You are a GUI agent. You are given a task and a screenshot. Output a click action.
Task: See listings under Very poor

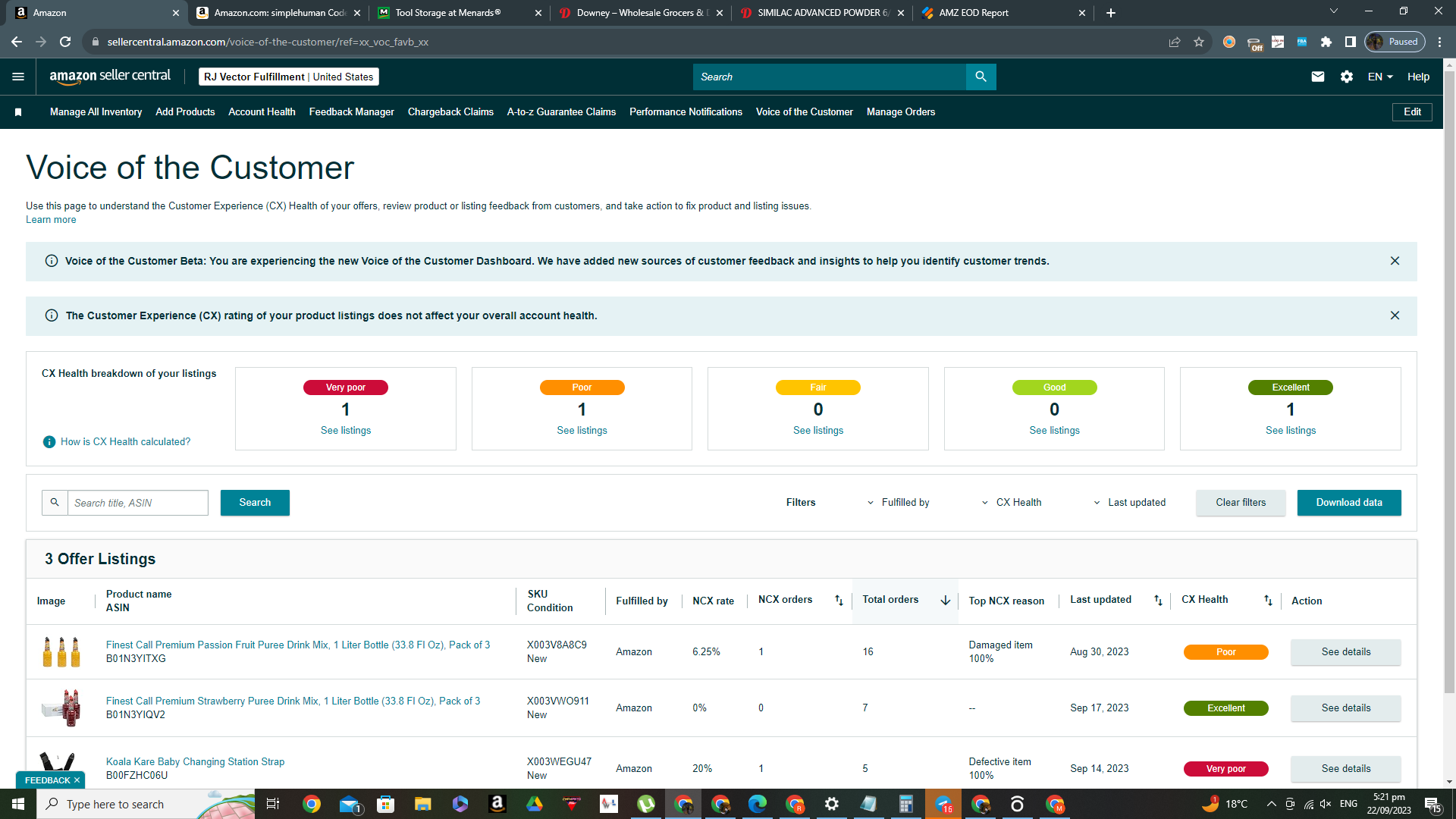(346, 431)
